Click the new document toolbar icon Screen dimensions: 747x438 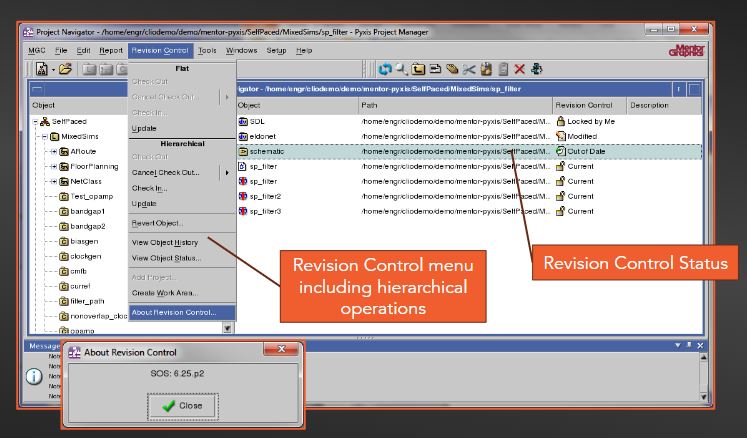click(42, 69)
